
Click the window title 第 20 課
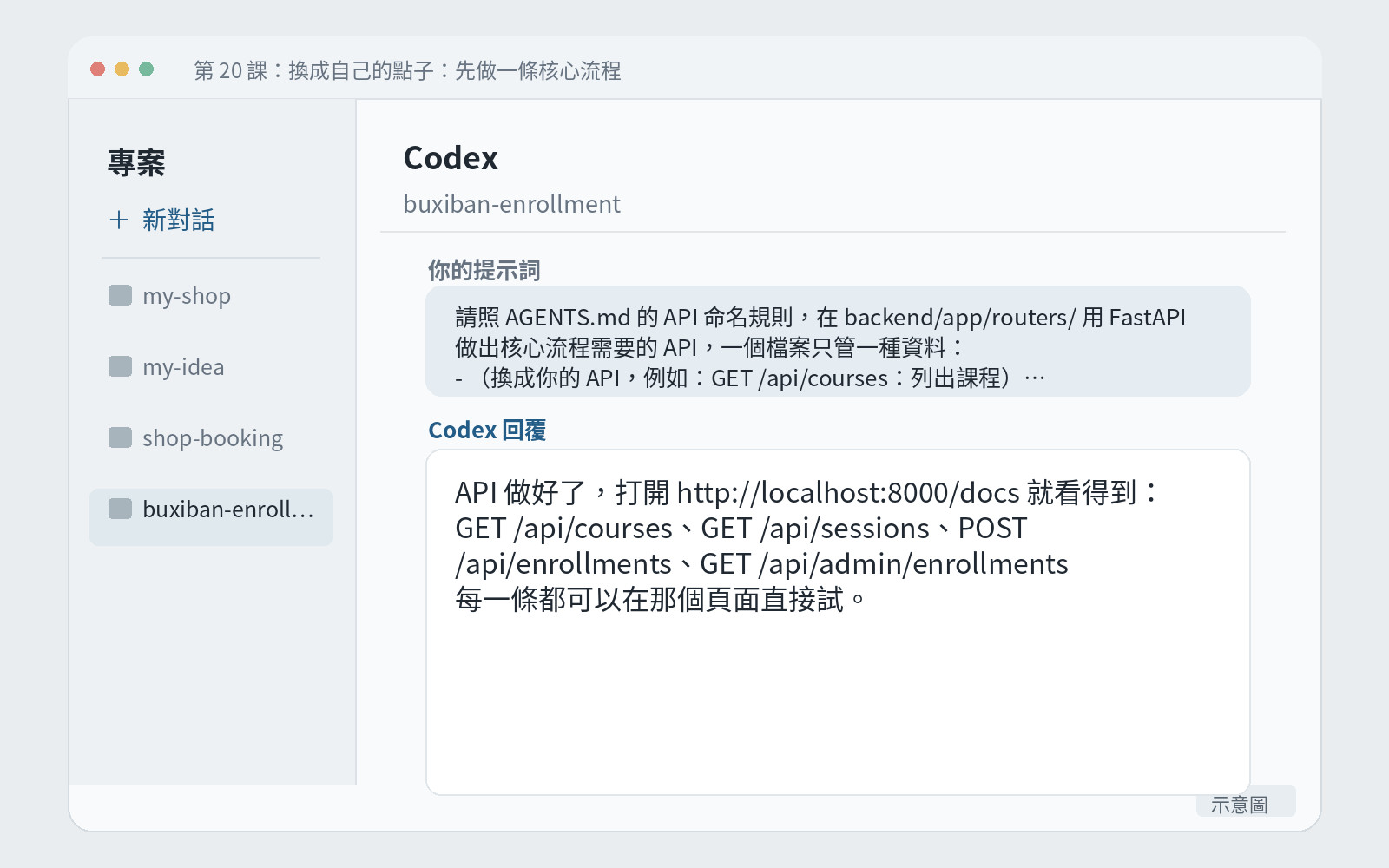coord(407,71)
